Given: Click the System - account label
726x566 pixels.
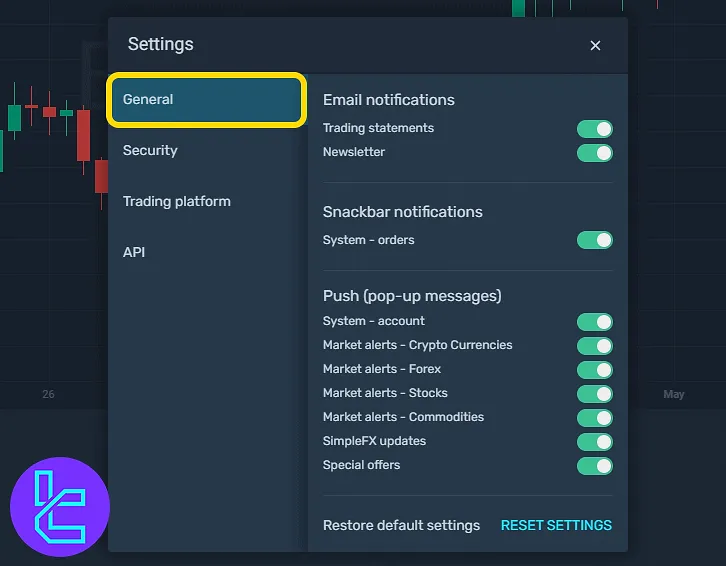Looking at the screenshot, I should (374, 321).
